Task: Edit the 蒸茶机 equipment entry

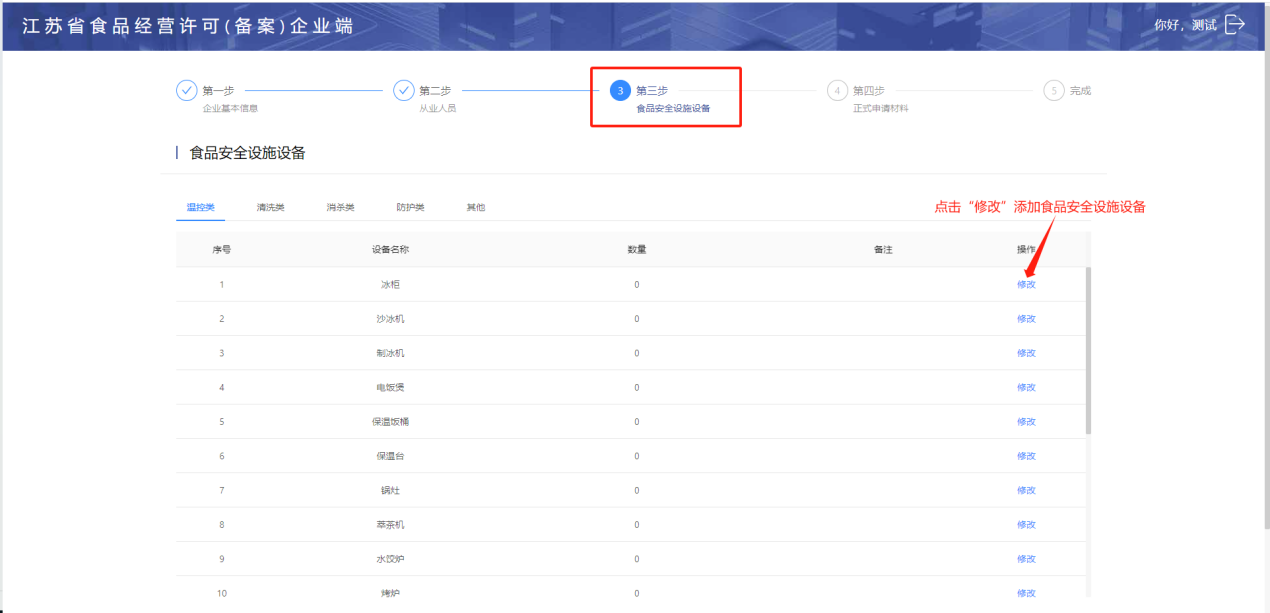Action: pos(1026,524)
